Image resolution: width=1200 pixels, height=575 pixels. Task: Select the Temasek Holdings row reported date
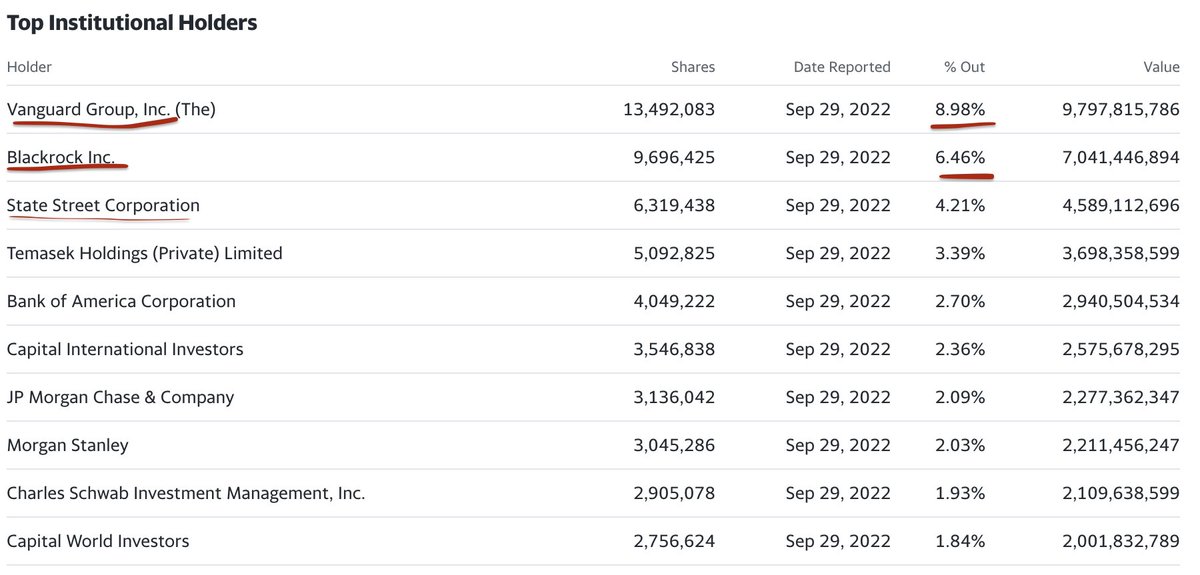coord(838,253)
